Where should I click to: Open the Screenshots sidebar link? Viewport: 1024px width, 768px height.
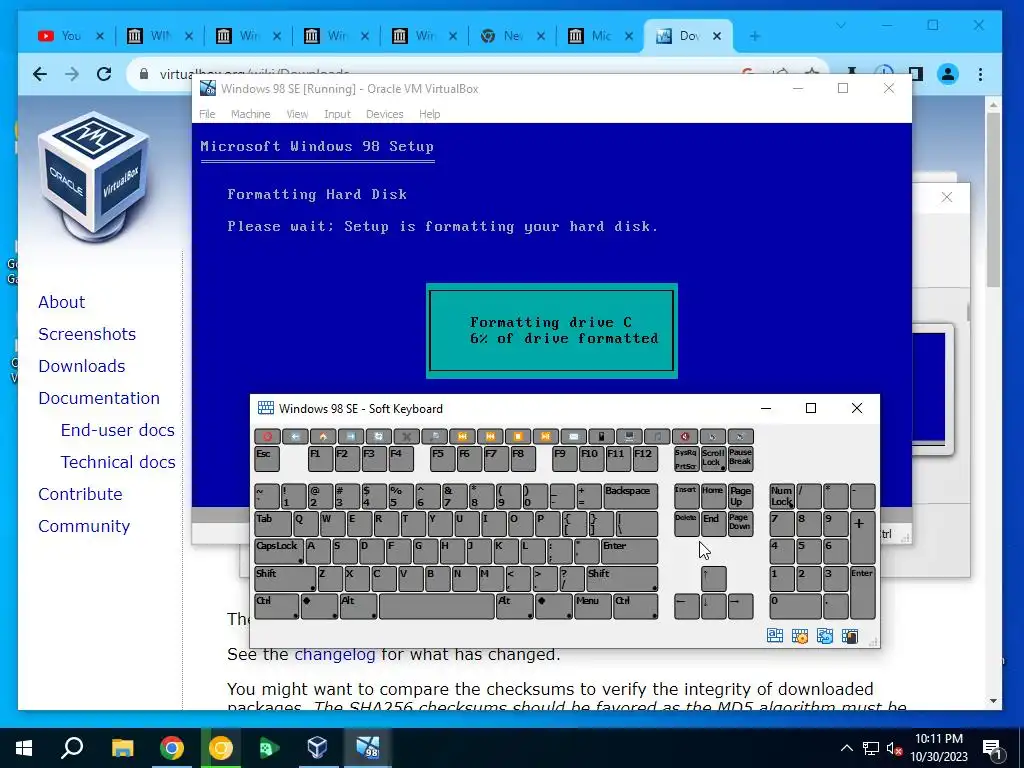pos(87,334)
